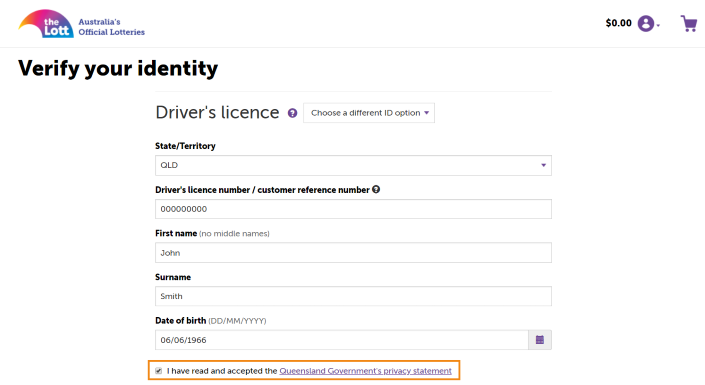Click the Surname field containing Smith
Viewport: 705px width, 385px height.
[x=353, y=296]
